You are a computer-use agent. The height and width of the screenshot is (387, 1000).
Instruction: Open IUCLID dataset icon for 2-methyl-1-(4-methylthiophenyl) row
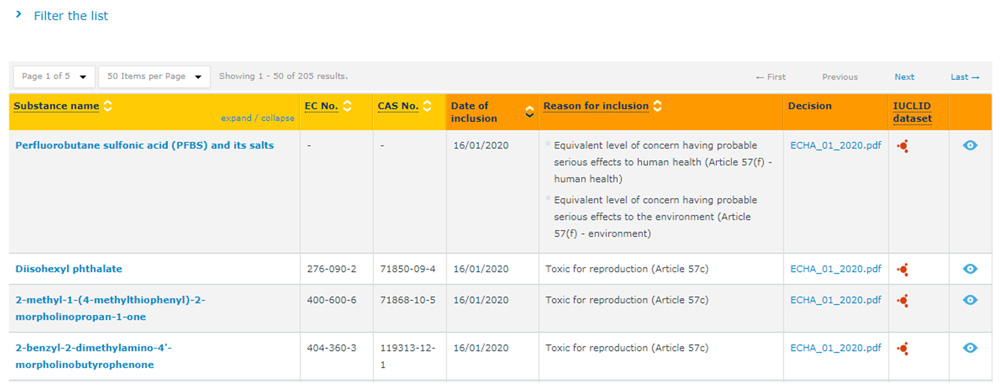click(902, 301)
